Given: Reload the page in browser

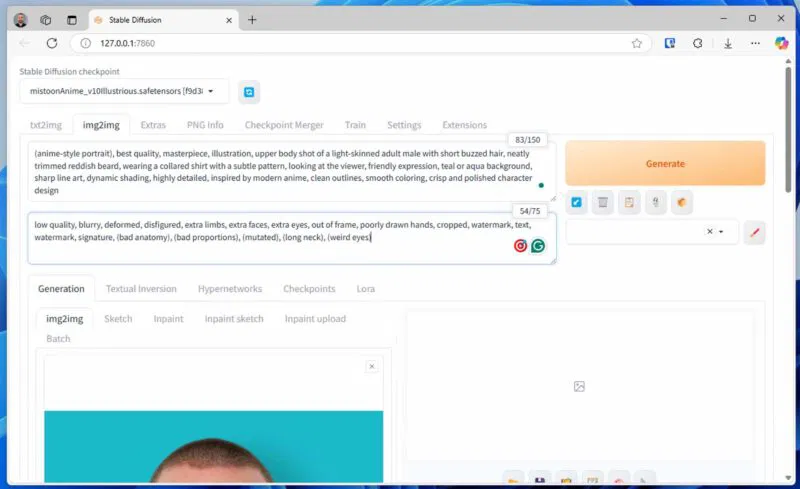Looking at the screenshot, I should 52,43.
